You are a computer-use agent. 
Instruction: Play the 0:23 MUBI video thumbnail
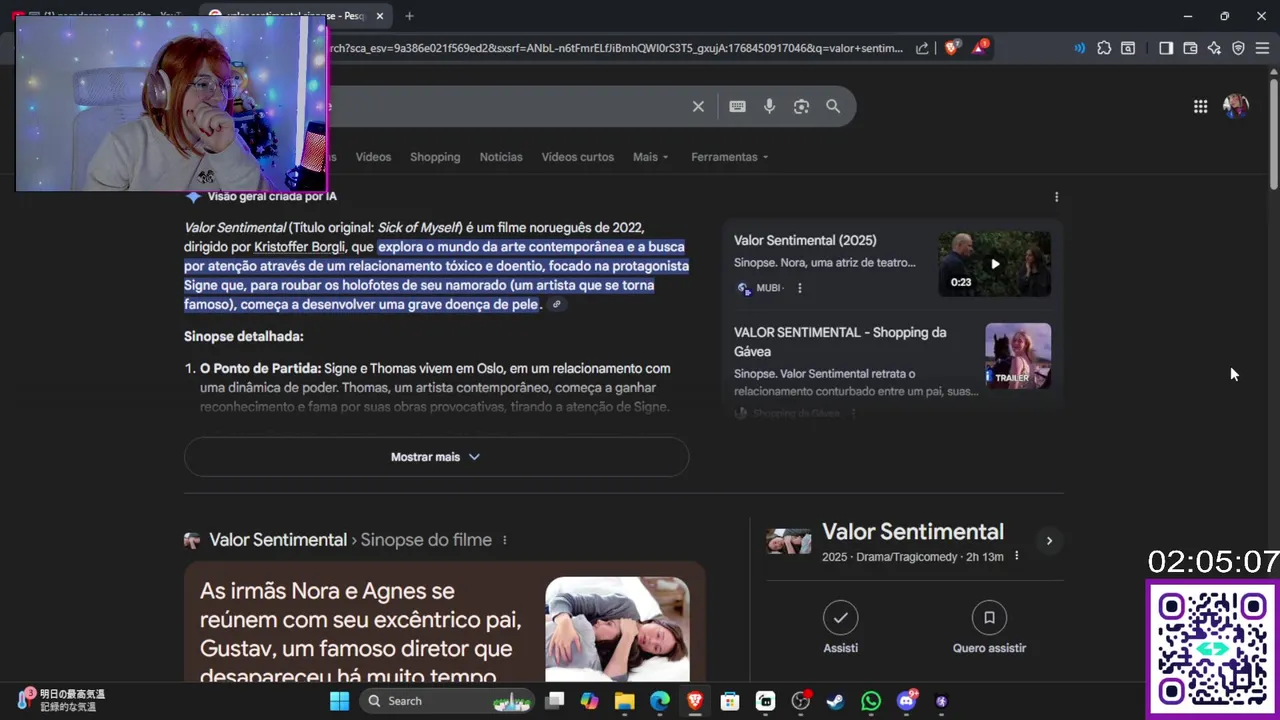pyautogui.click(x=994, y=264)
